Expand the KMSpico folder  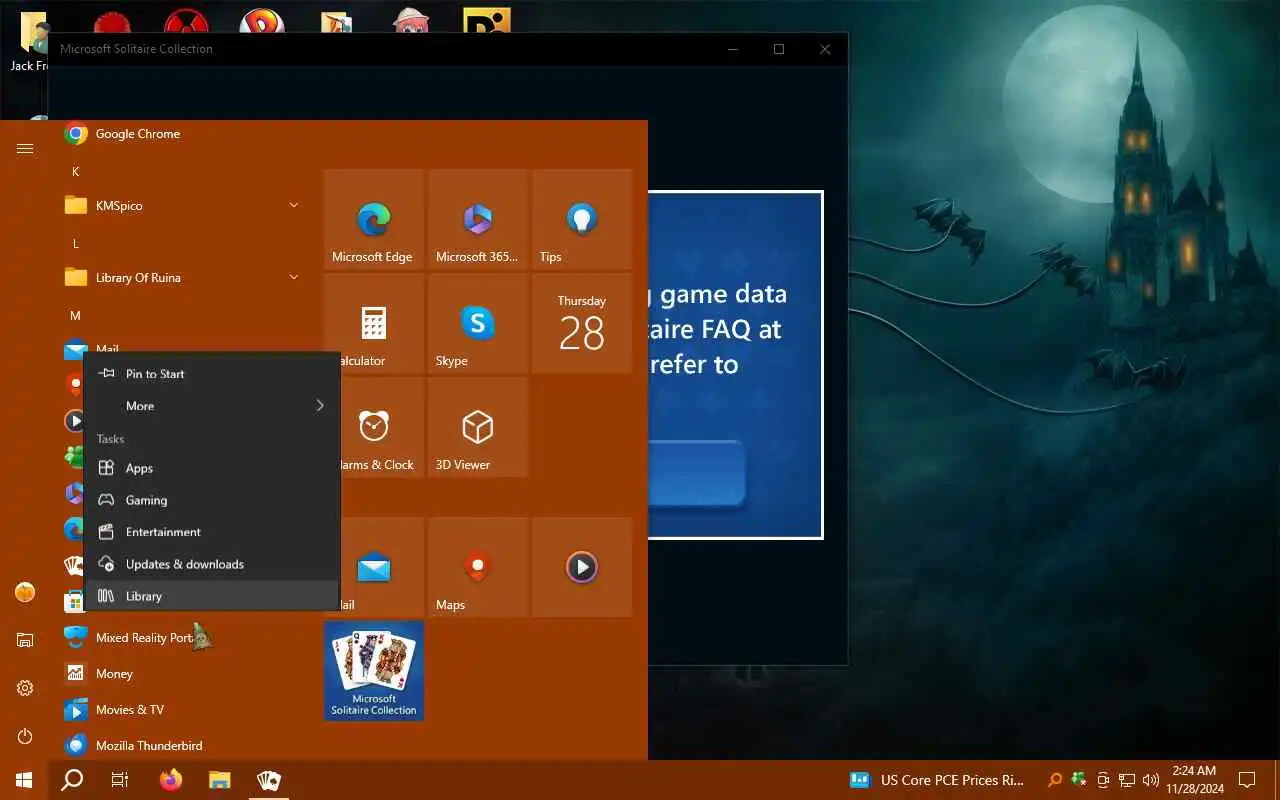(x=182, y=205)
